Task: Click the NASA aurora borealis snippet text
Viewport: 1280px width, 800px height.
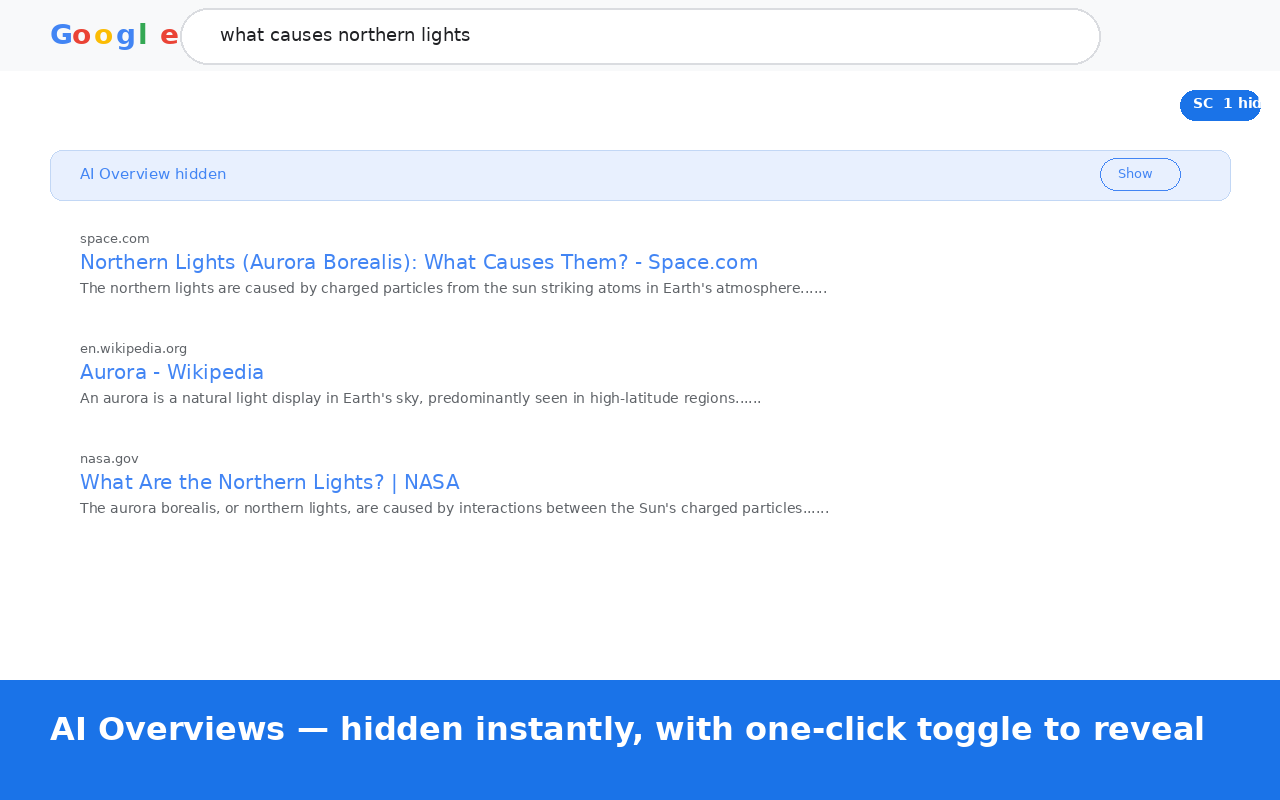Action: pyautogui.click(x=454, y=508)
